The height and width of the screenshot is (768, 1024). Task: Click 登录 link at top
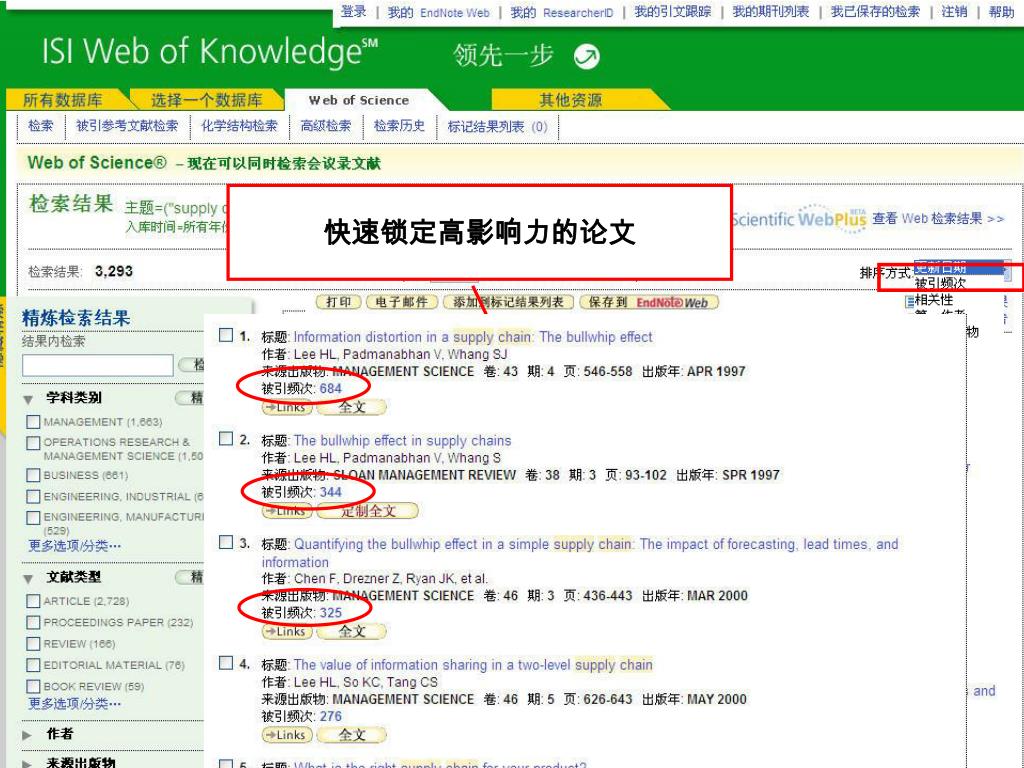click(353, 12)
